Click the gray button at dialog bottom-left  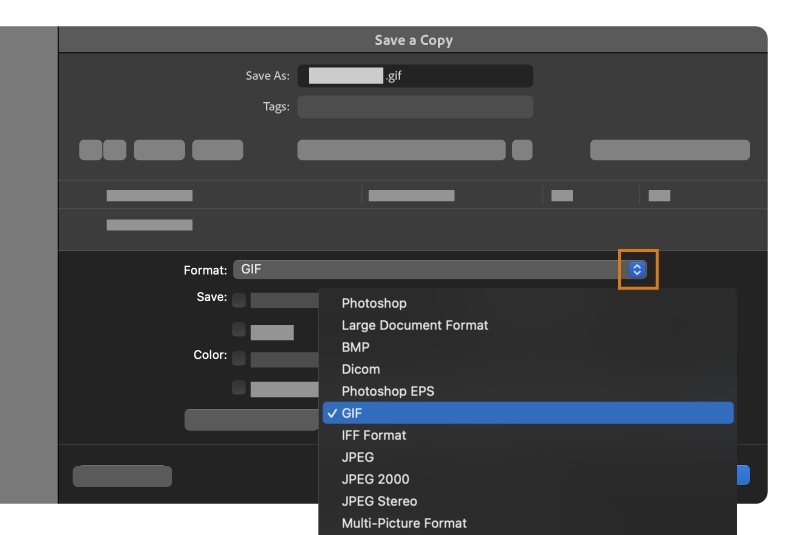coord(122,476)
